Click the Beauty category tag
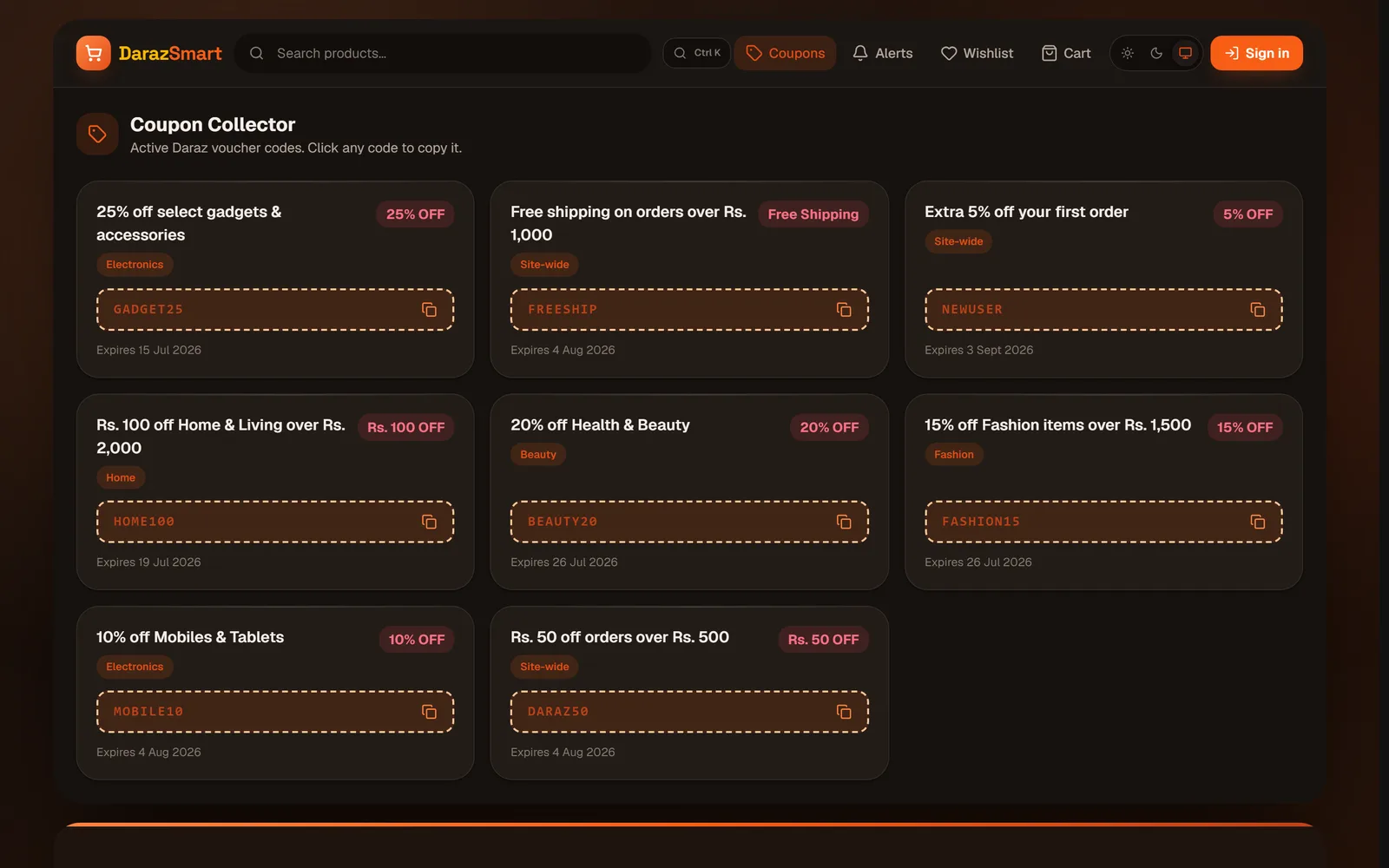Screen dimensions: 1389x868 538,454
